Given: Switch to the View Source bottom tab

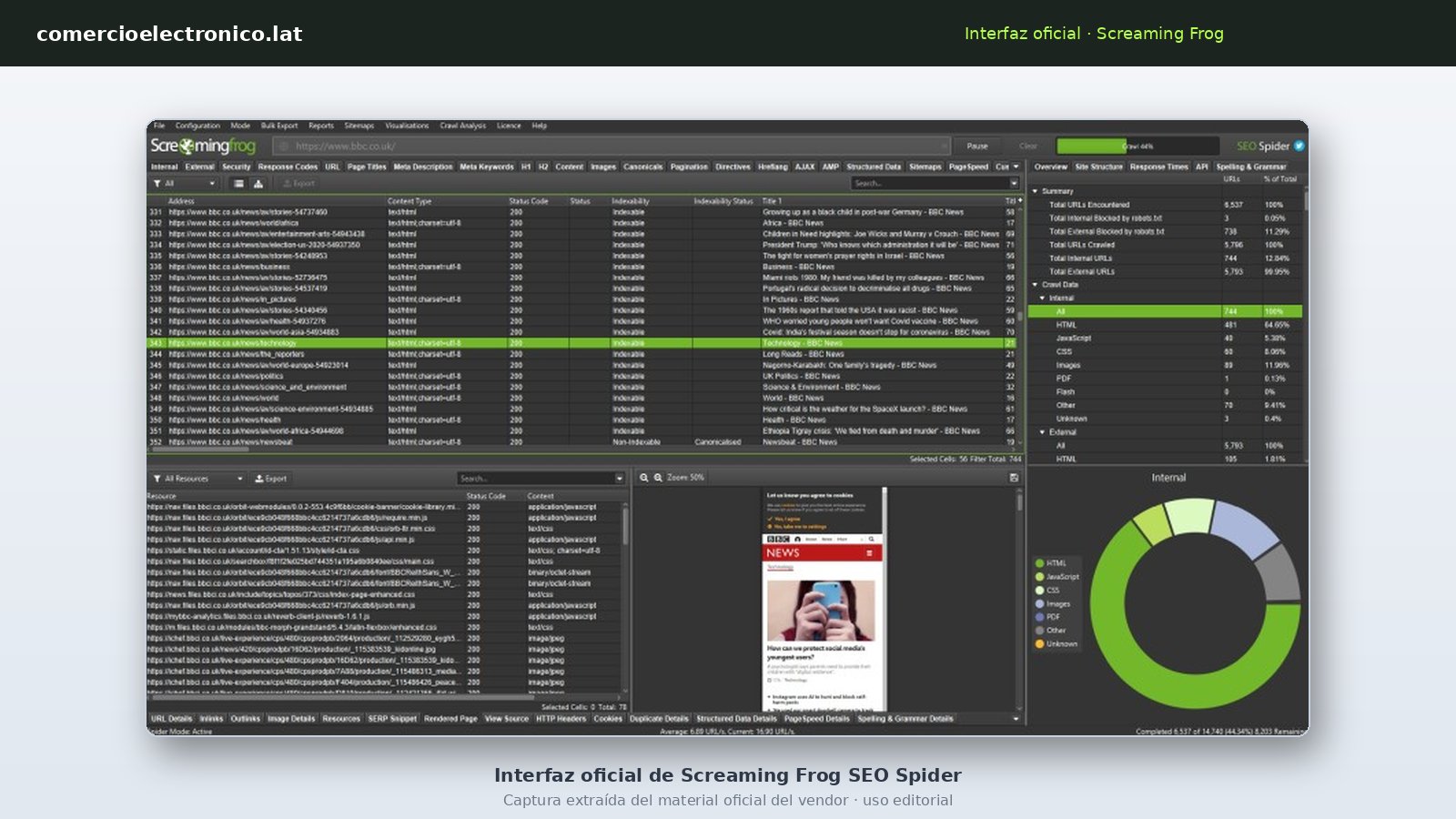Looking at the screenshot, I should 507,719.
